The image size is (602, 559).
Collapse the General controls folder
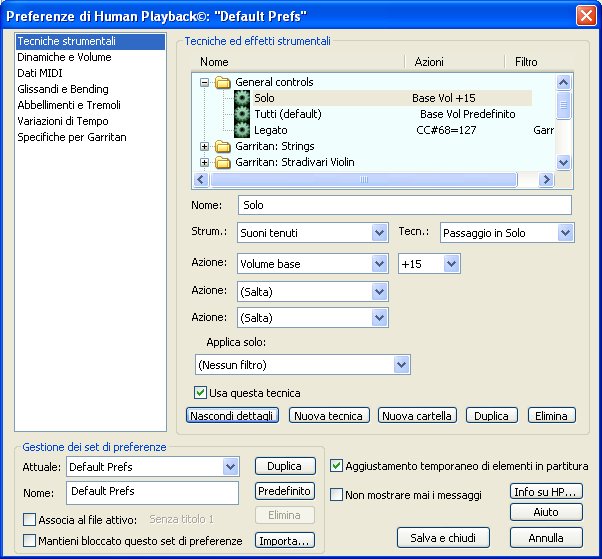[x=204, y=82]
